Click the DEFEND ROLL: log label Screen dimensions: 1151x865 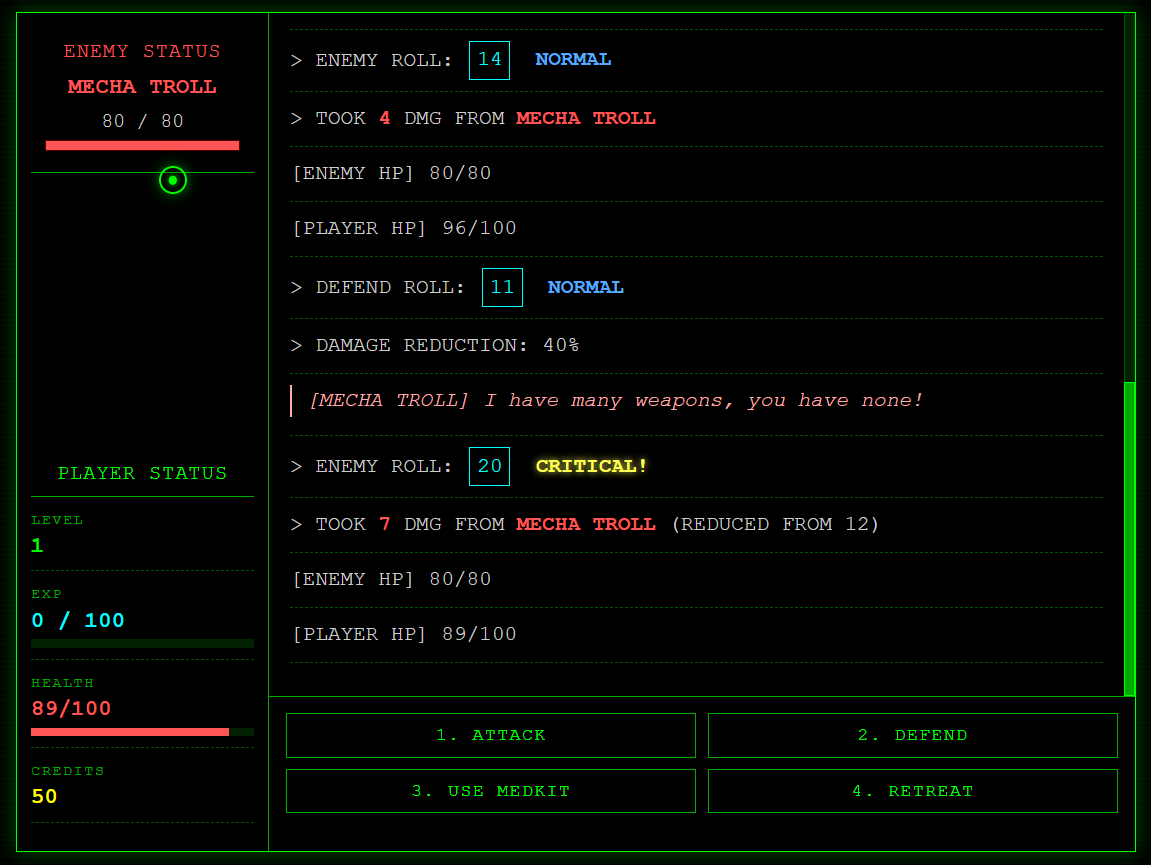[391, 287]
